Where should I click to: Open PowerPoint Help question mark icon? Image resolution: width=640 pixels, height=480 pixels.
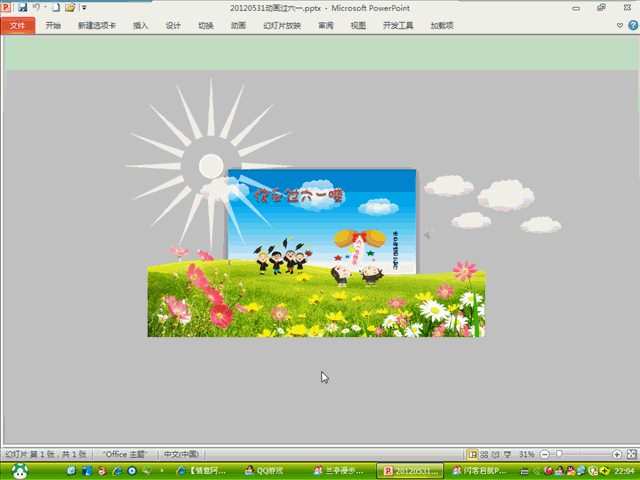click(x=633, y=25)
